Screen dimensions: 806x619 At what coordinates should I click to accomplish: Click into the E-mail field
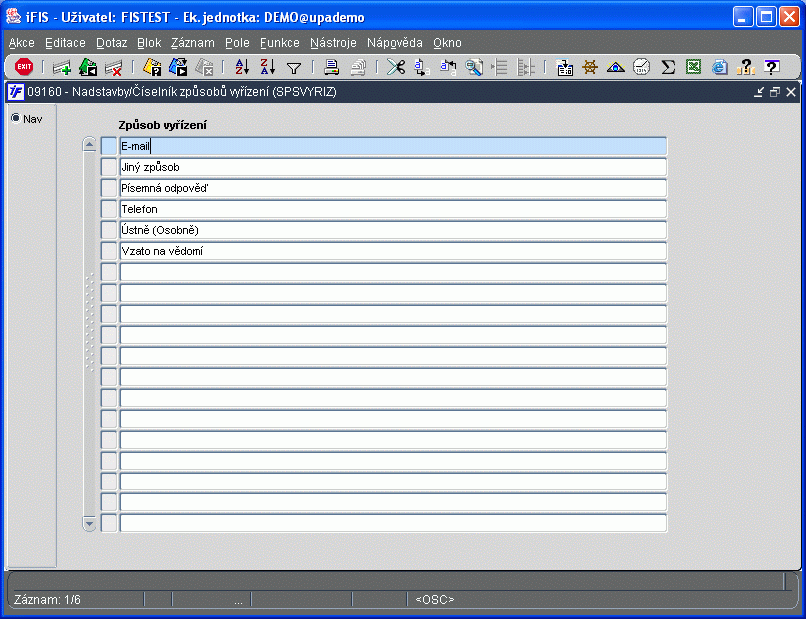click(x=393, y=146)
